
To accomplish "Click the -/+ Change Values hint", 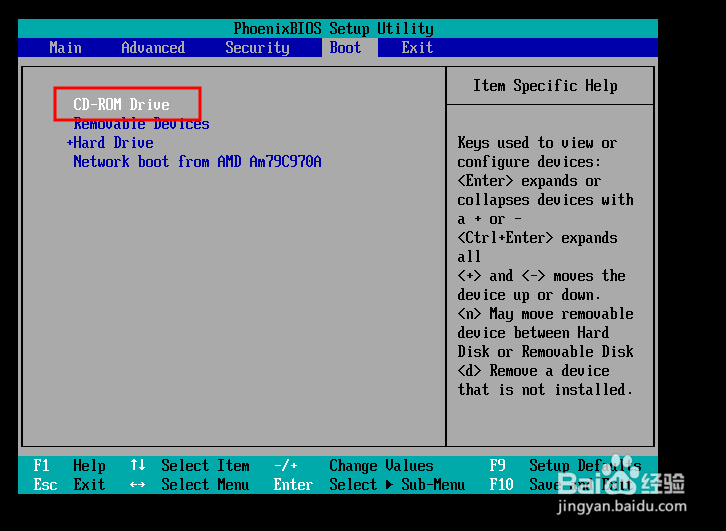I will tap(354, 465).
